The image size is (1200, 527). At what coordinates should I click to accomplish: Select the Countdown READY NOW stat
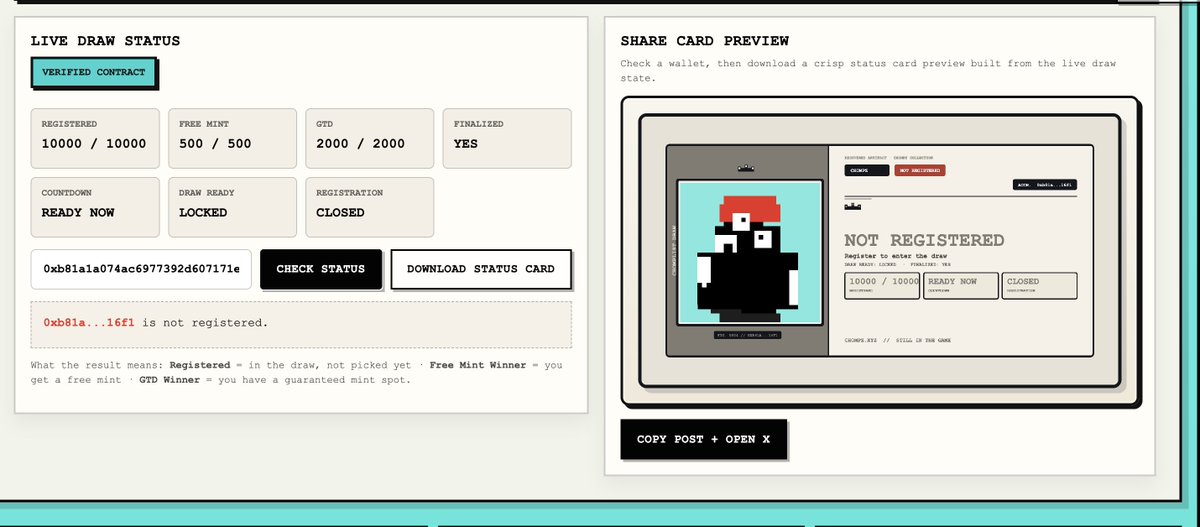[95, 207]
